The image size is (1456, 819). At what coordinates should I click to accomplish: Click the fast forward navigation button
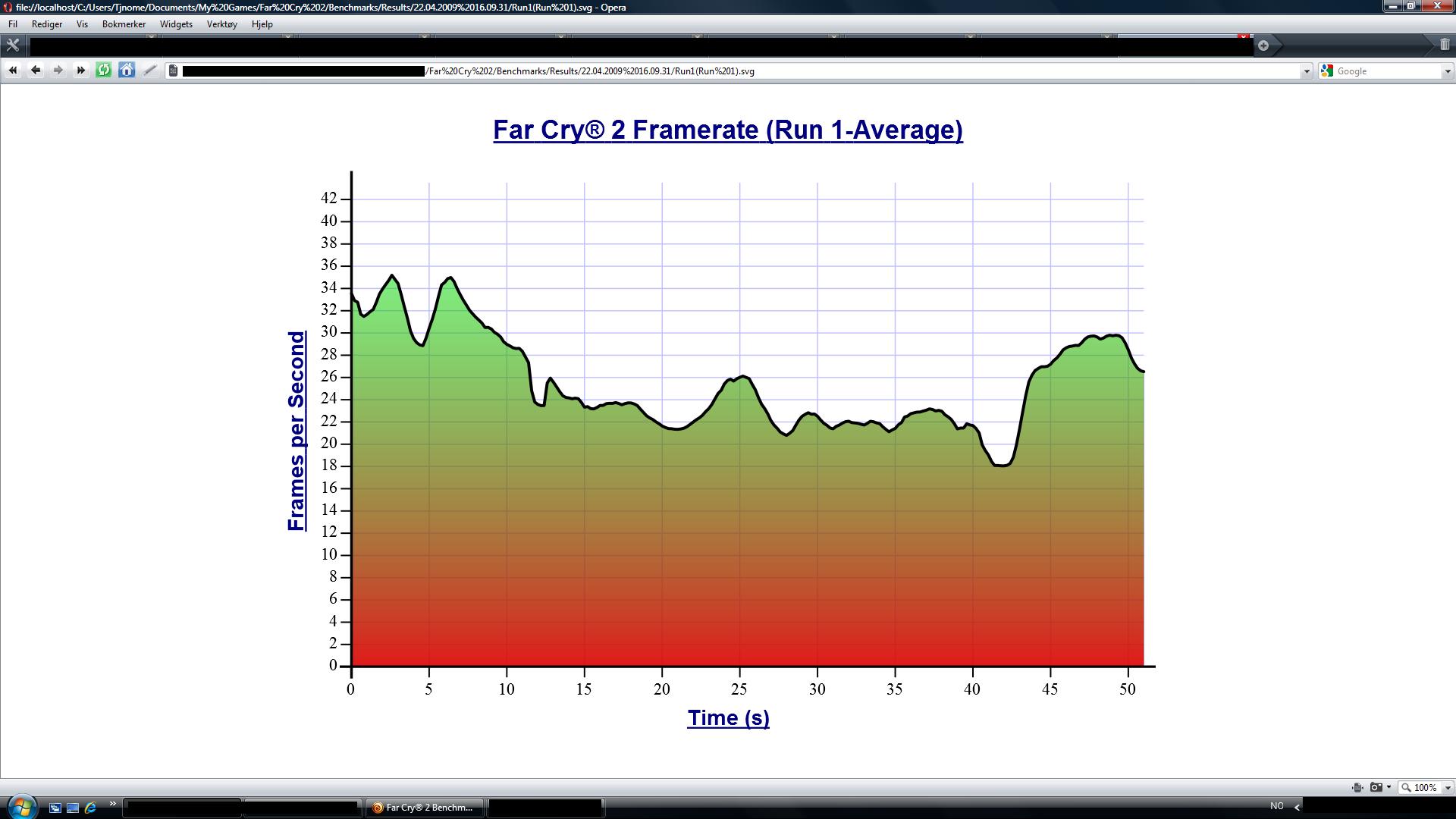click(81, 71)
